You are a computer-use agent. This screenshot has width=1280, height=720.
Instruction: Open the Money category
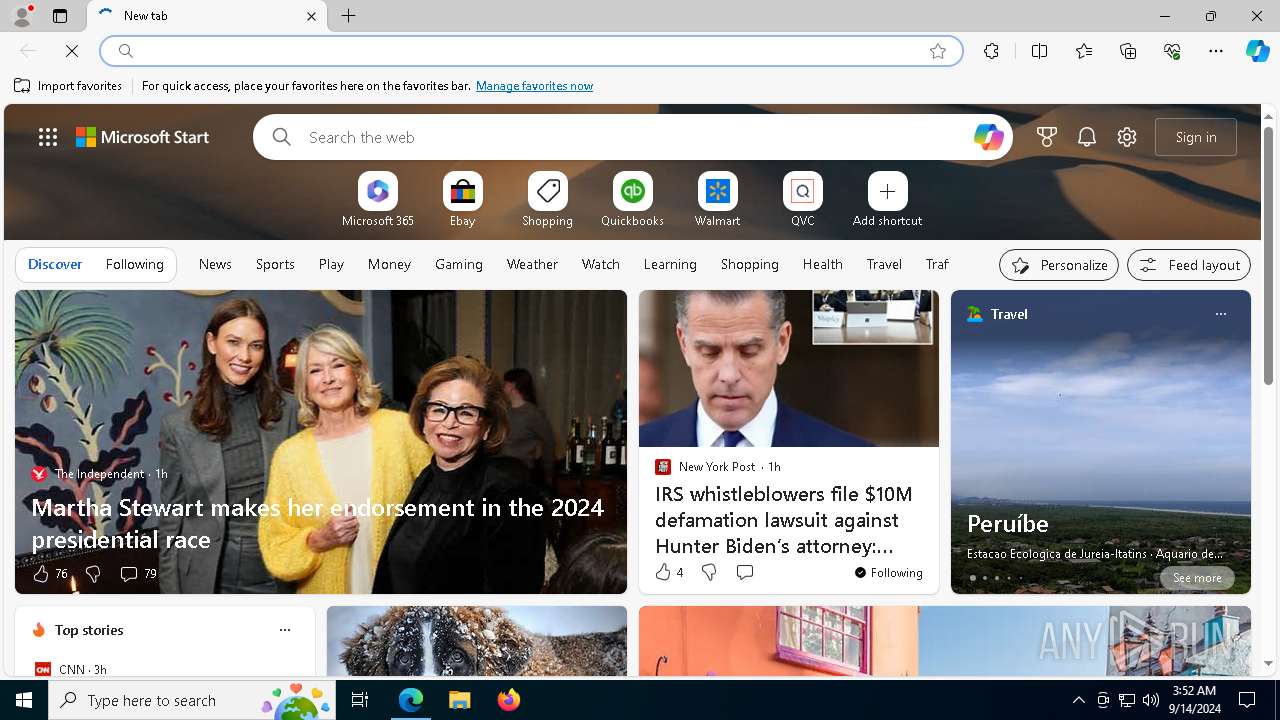pyautogui.click(x=389, y=264)
